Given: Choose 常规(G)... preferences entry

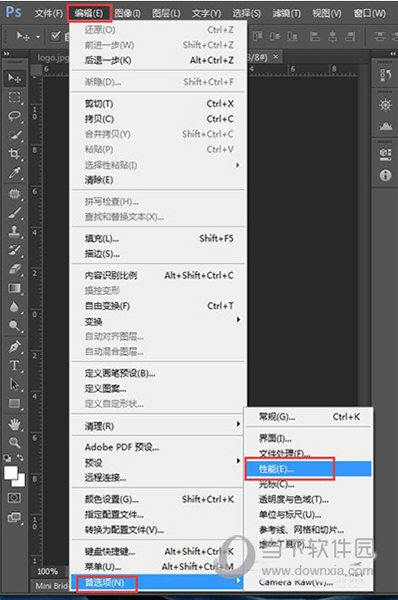Looking at the screenshot, I should tap(308, 417).
